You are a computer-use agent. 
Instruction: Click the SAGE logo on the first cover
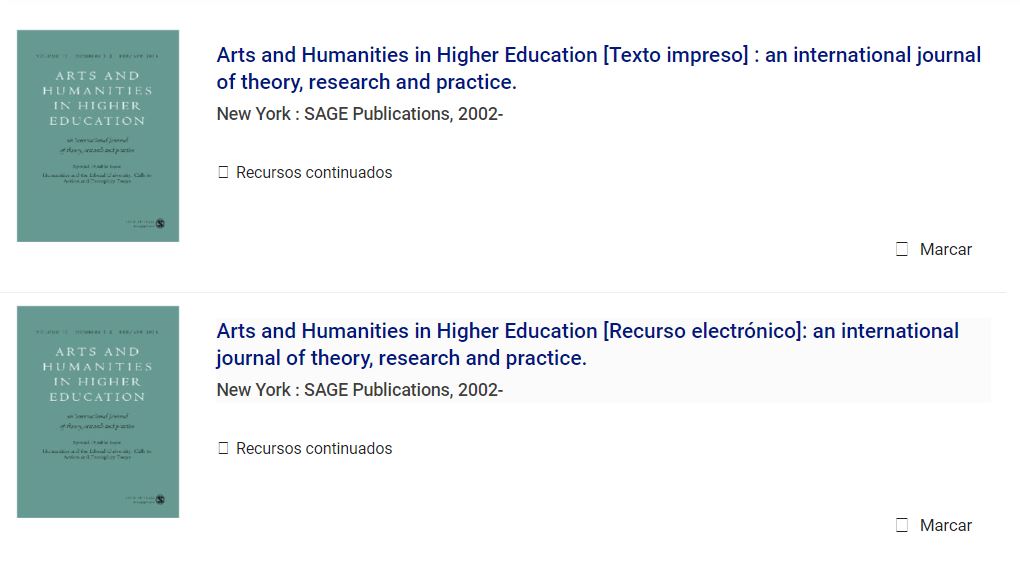click(x=159, y=224)
